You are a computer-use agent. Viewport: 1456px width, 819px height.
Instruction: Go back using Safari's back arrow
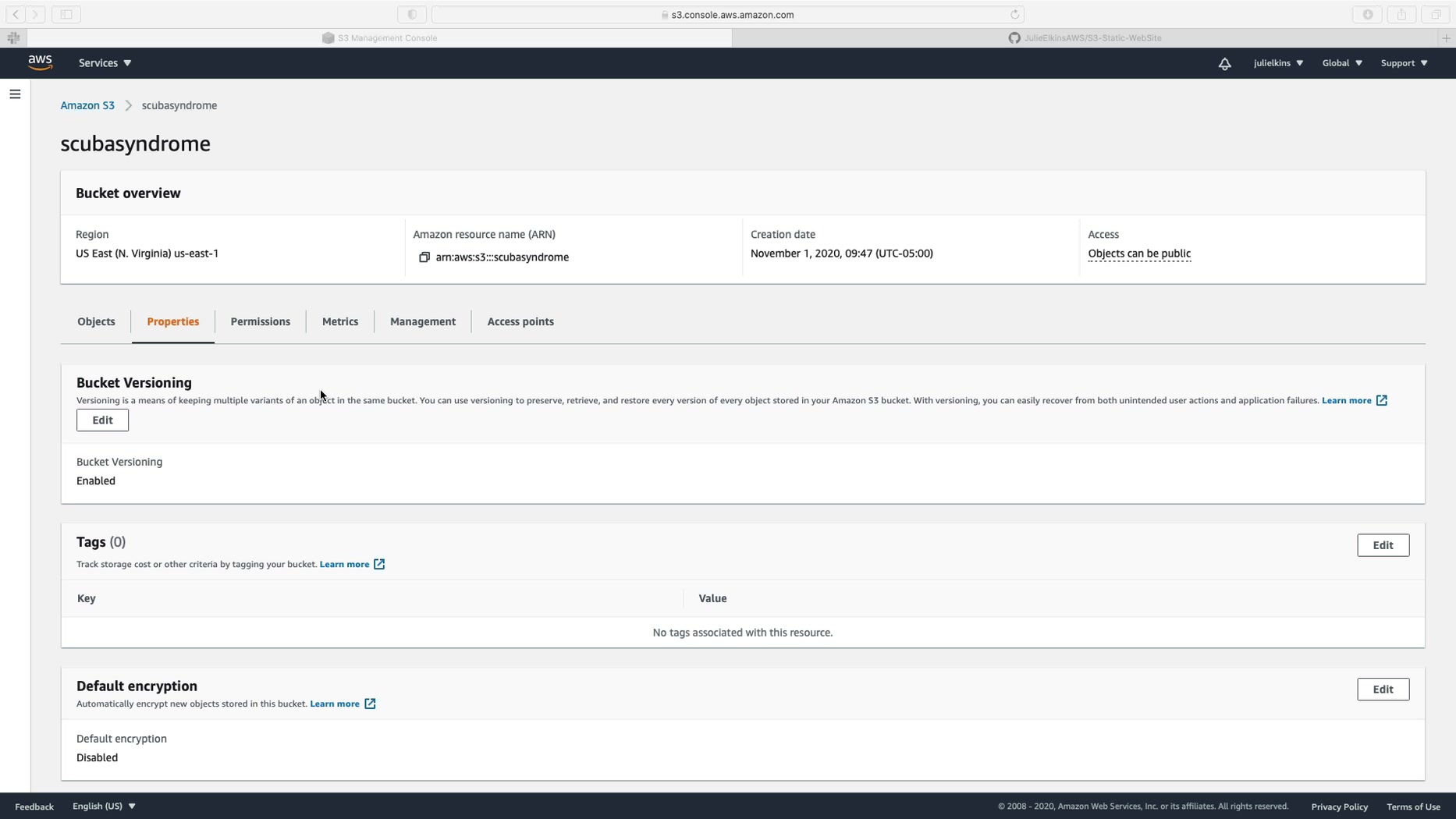pyautogui.click(x=16, y=14)
